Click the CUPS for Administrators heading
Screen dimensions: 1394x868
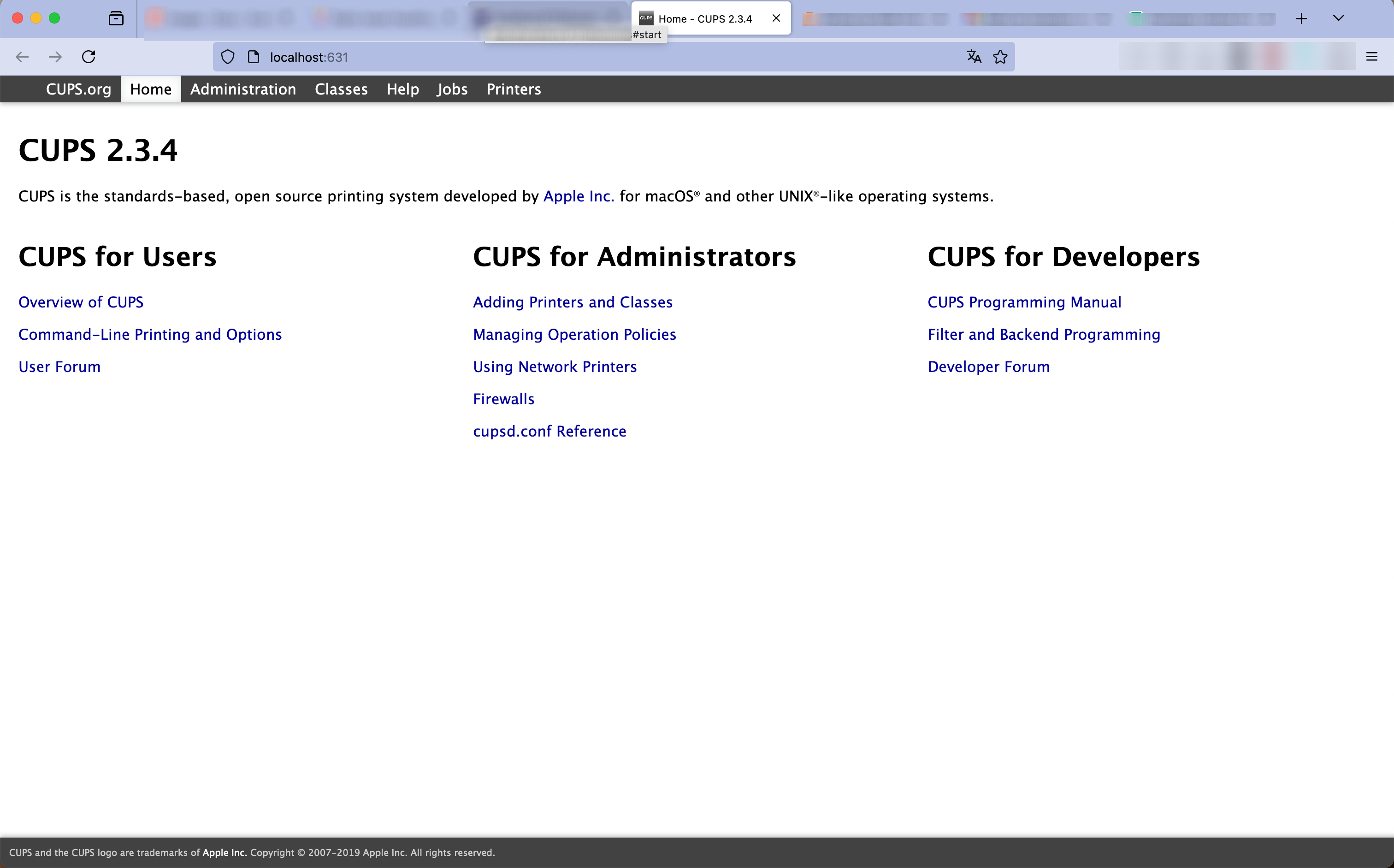coord(634,256)
